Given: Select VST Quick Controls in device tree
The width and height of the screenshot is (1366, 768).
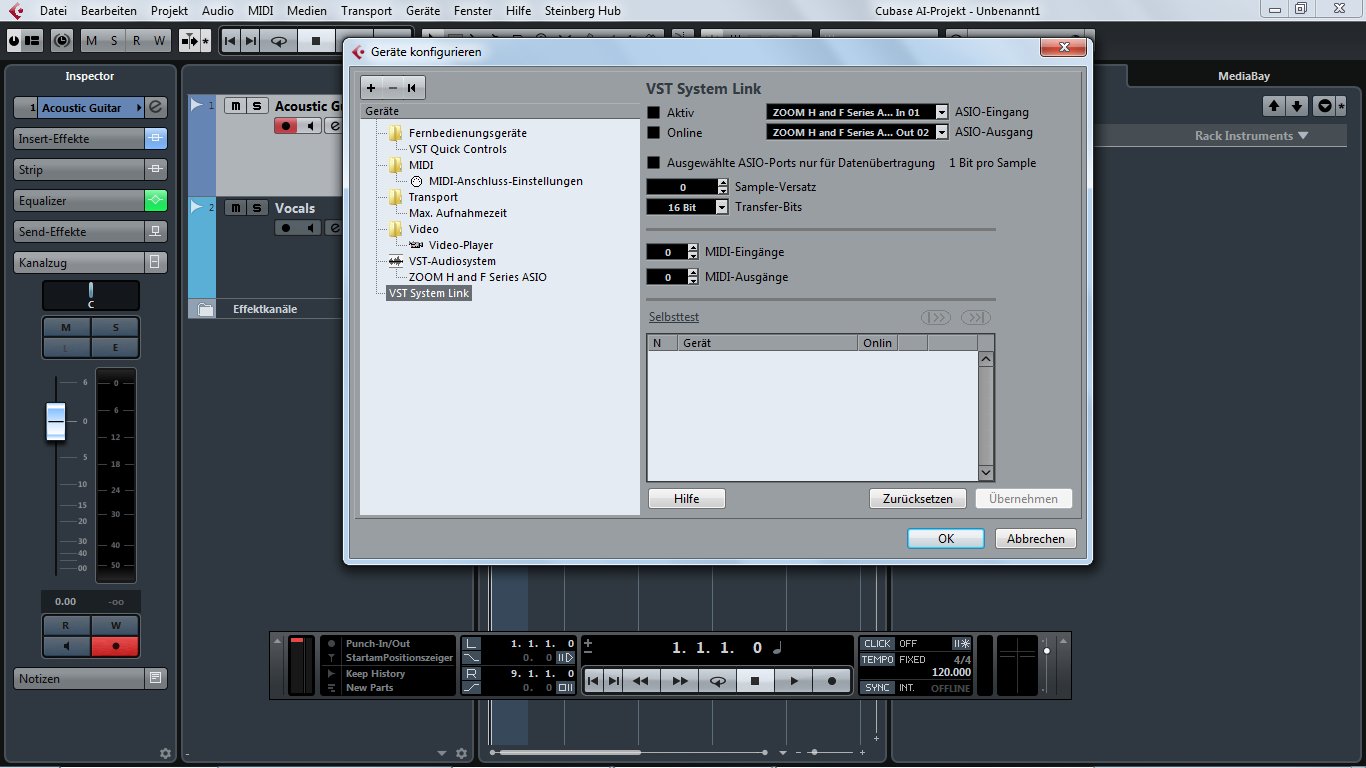Looking at the screenshot, I should 458,149.
